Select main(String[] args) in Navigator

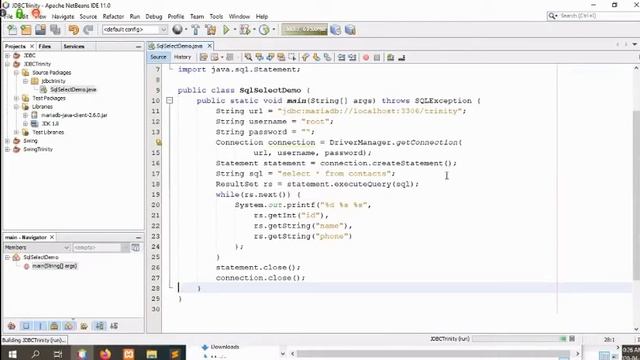pos(54,266)
